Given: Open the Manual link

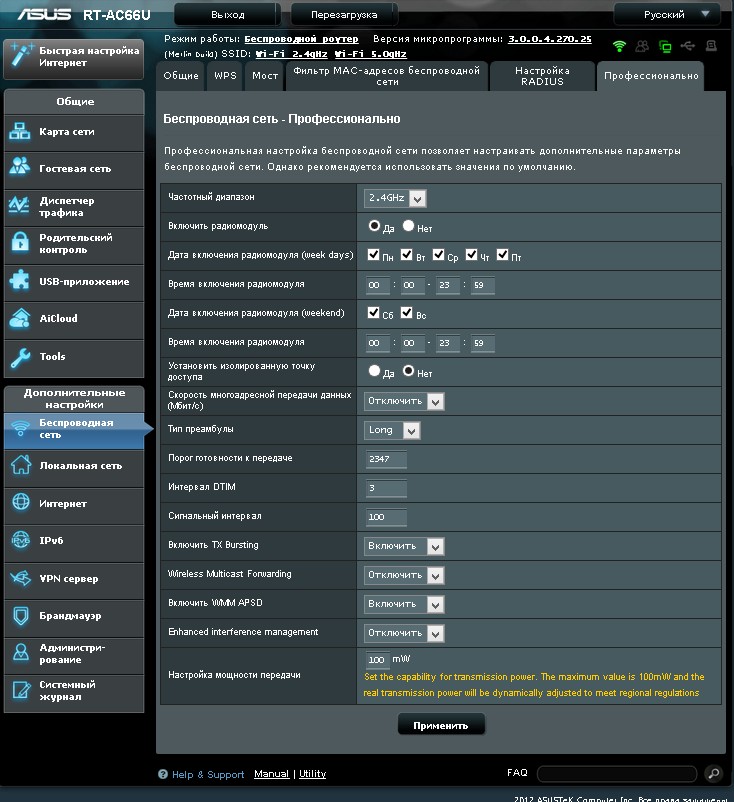Looking at the screenshot, I should pyautogui.click(x=272, y=774).
